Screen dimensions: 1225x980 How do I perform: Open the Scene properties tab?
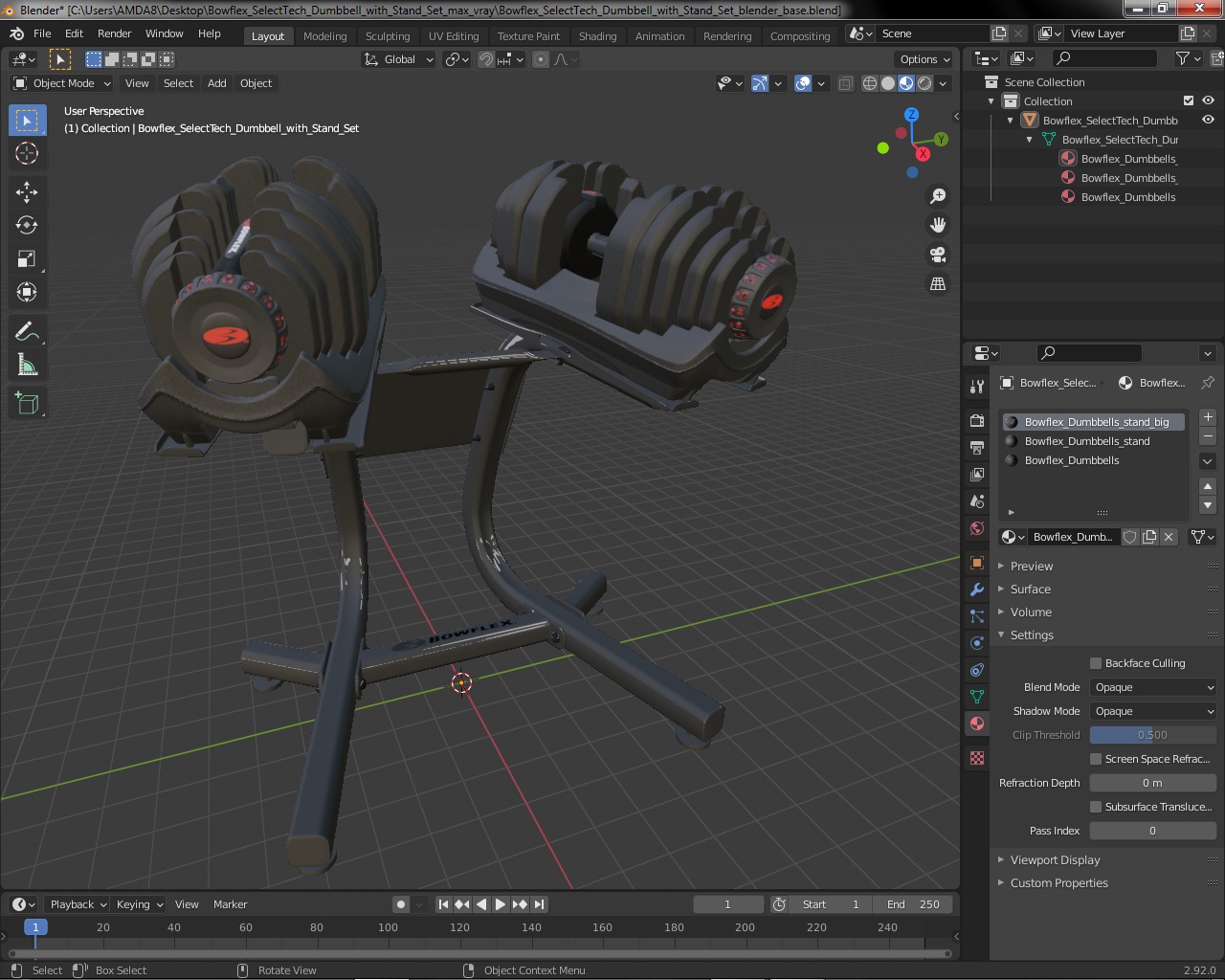(x=977, y=501)
